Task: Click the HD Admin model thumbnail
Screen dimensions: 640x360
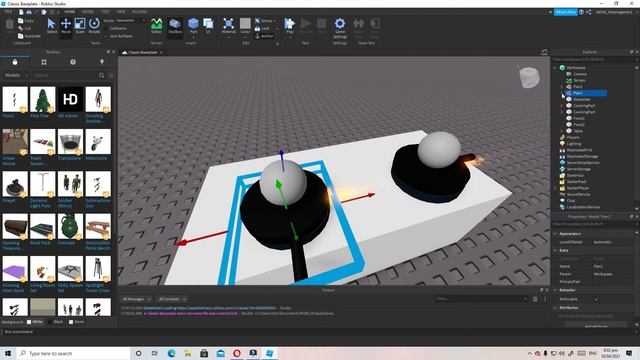Action: click(70, 99)
